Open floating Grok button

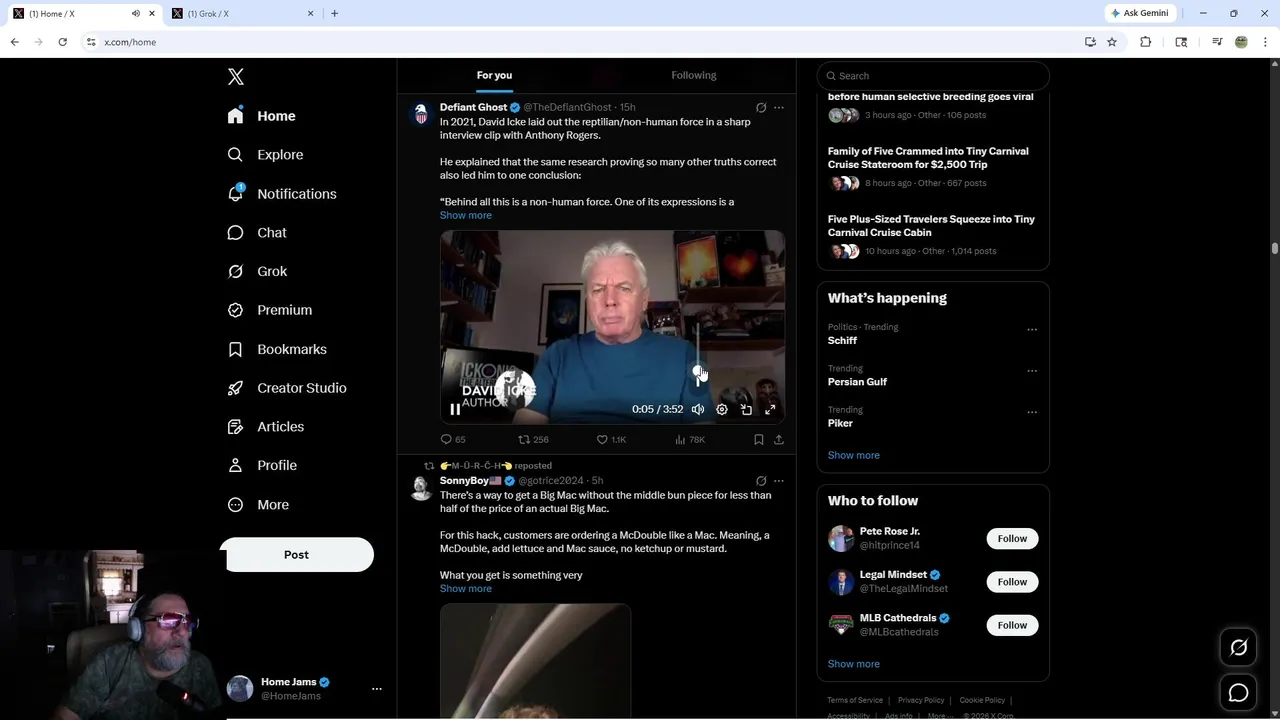pyautogui.click(x=1238, y=648)
